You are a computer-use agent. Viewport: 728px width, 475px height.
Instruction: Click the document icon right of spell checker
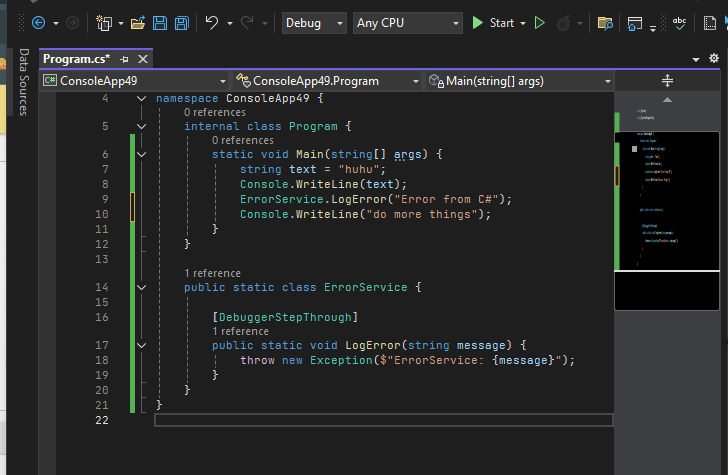click(x=710, y=23)
